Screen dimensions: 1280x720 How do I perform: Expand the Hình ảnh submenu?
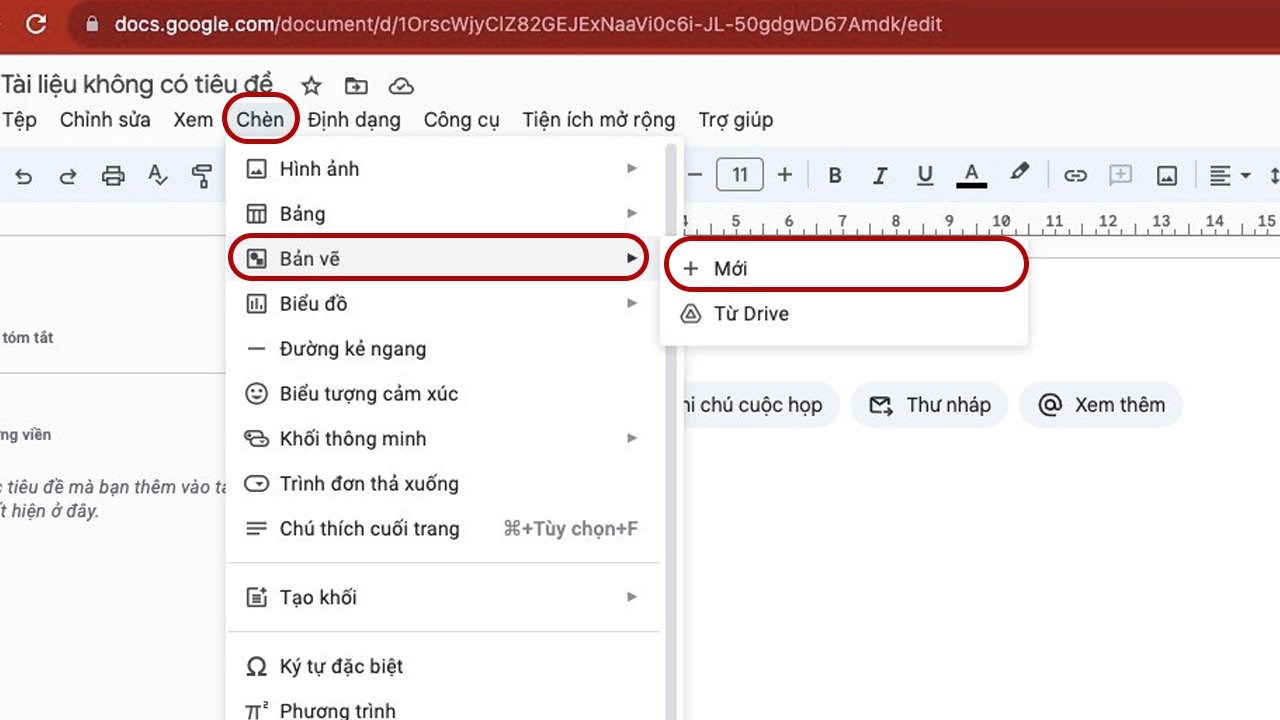pyautogui.click(x=443, y=169)
